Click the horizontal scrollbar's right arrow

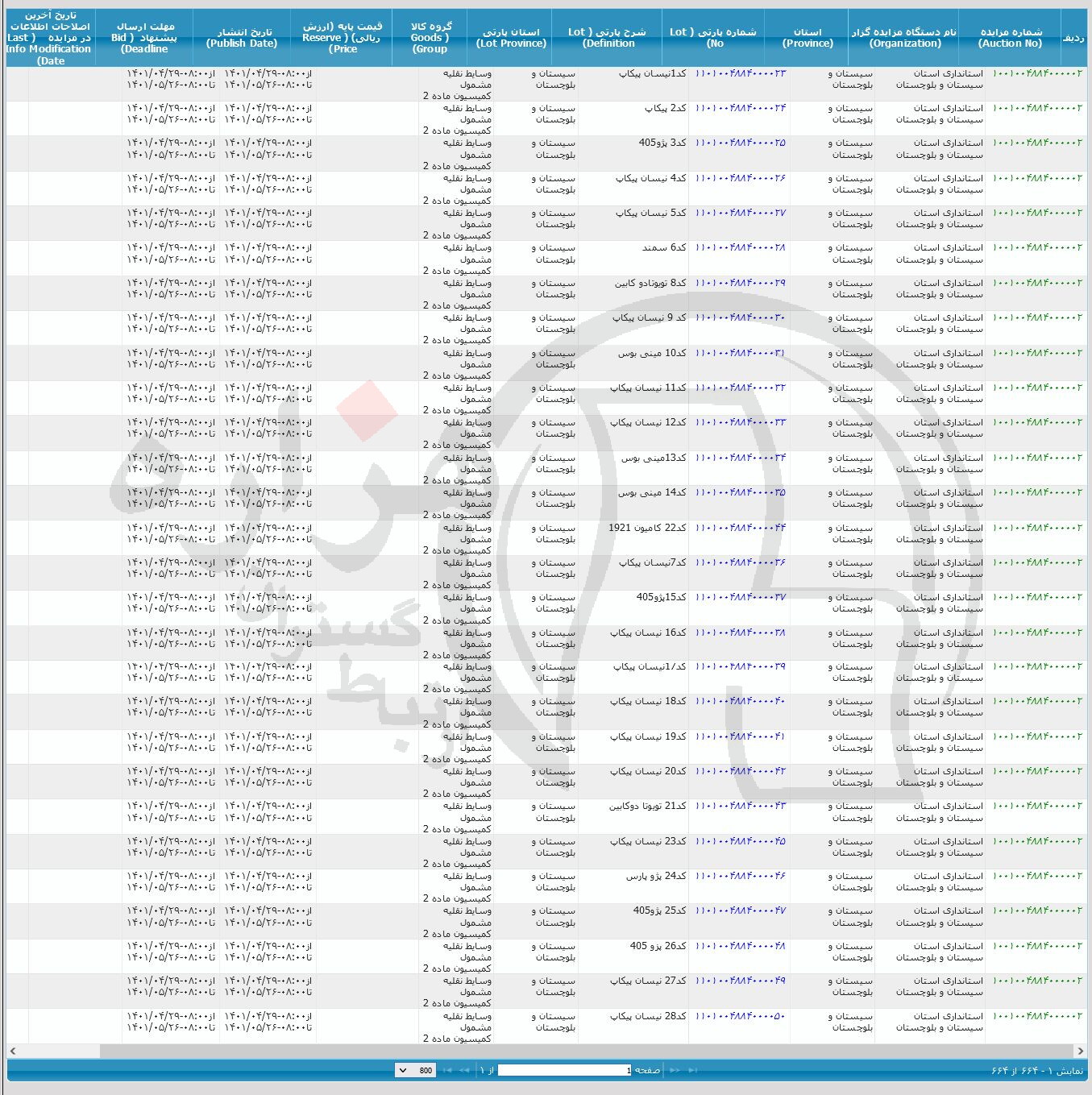[x=1080, y=1051]
